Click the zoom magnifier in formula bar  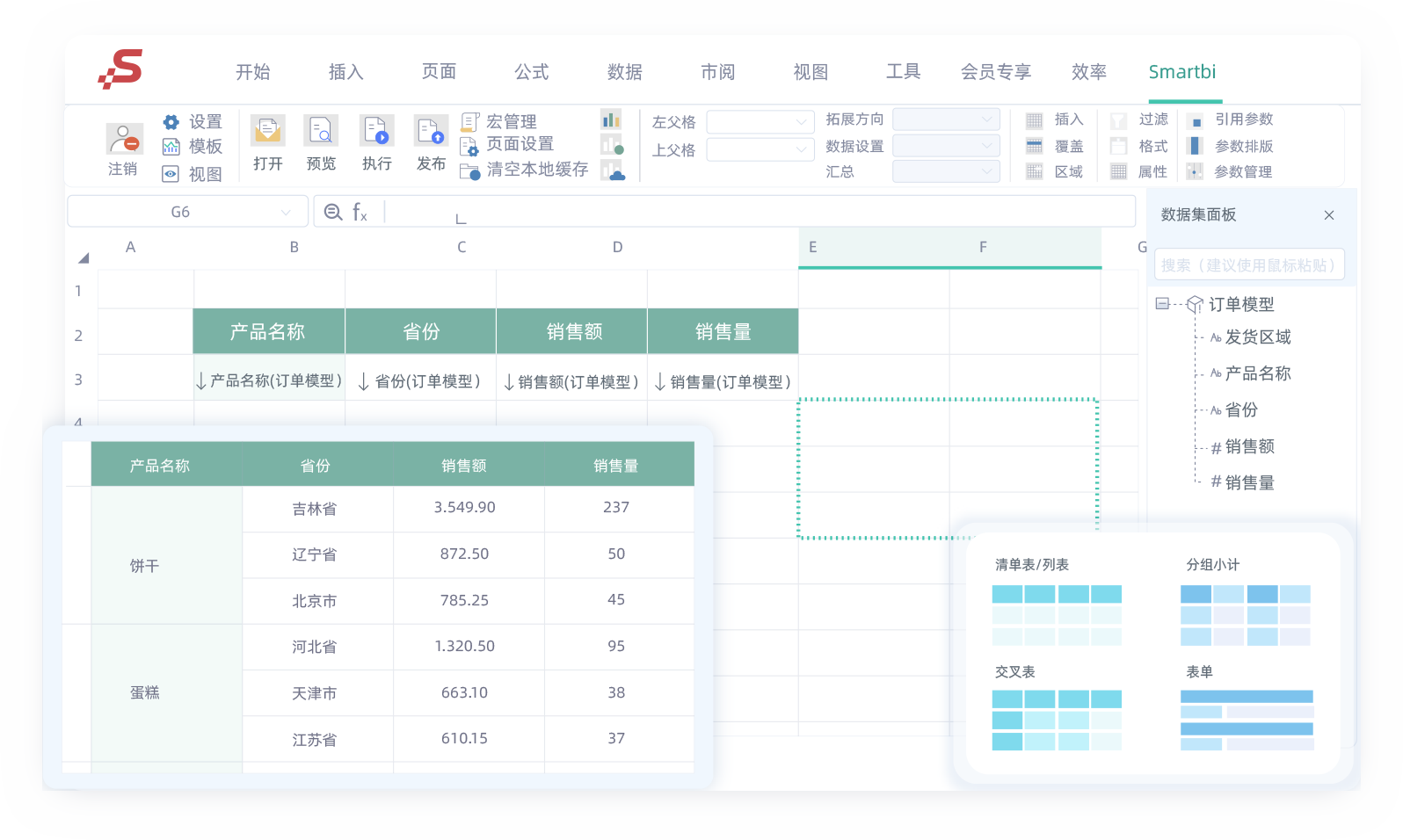[x=333, y=212]
